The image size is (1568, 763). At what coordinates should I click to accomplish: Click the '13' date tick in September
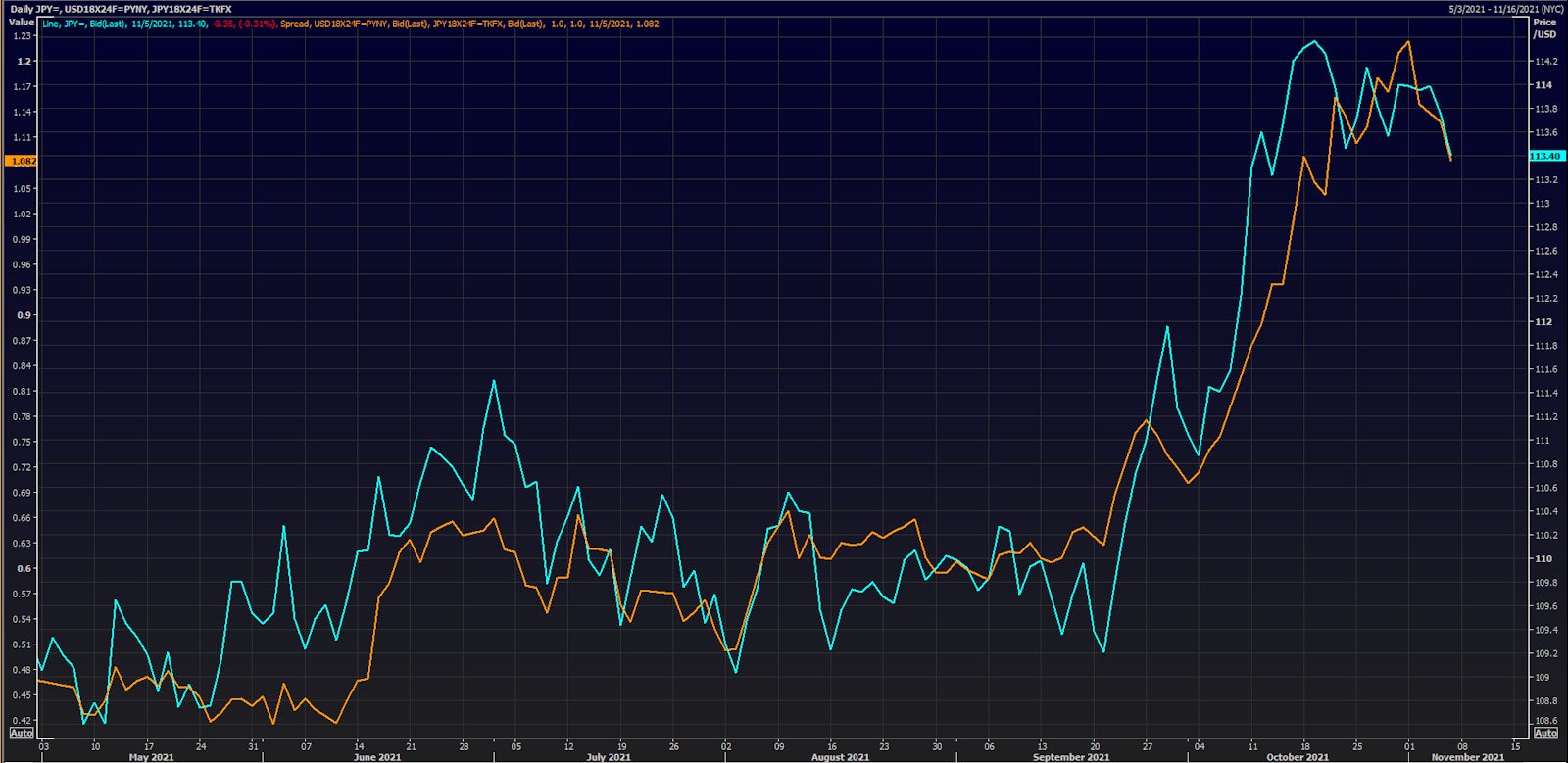click(1042, 746)
